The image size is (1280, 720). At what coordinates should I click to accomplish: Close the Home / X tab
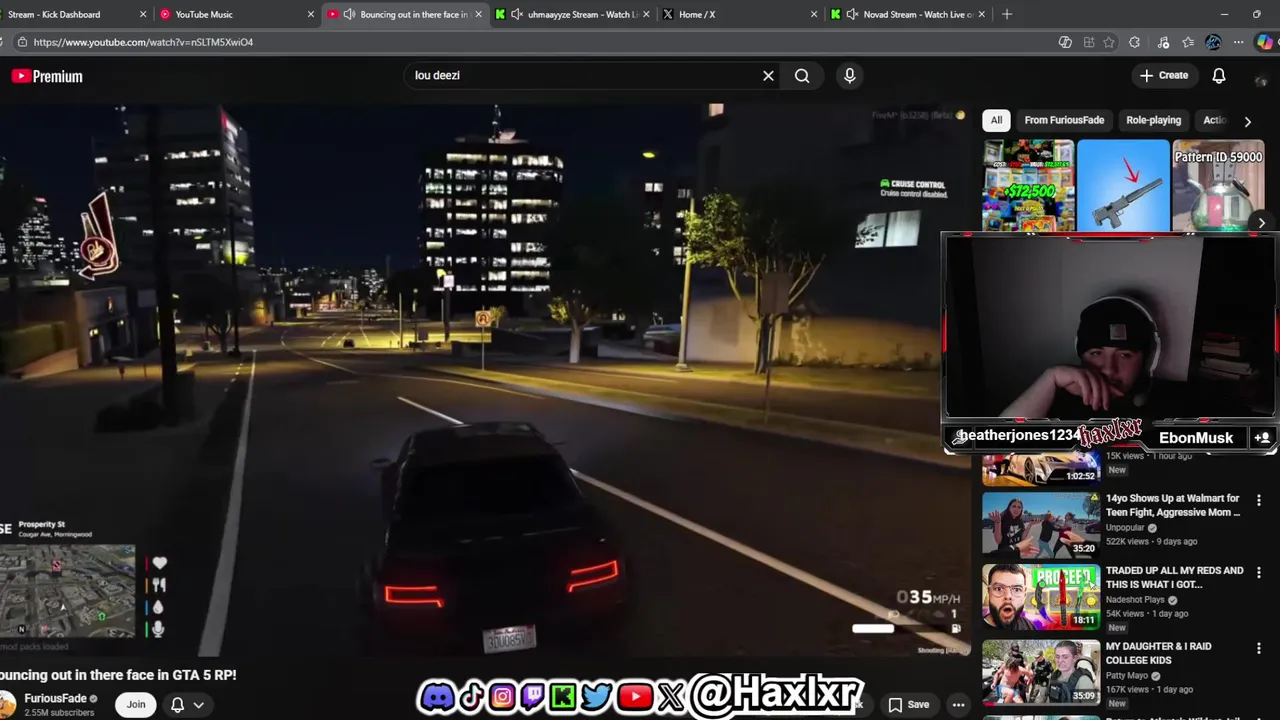(x=813, y=14)
